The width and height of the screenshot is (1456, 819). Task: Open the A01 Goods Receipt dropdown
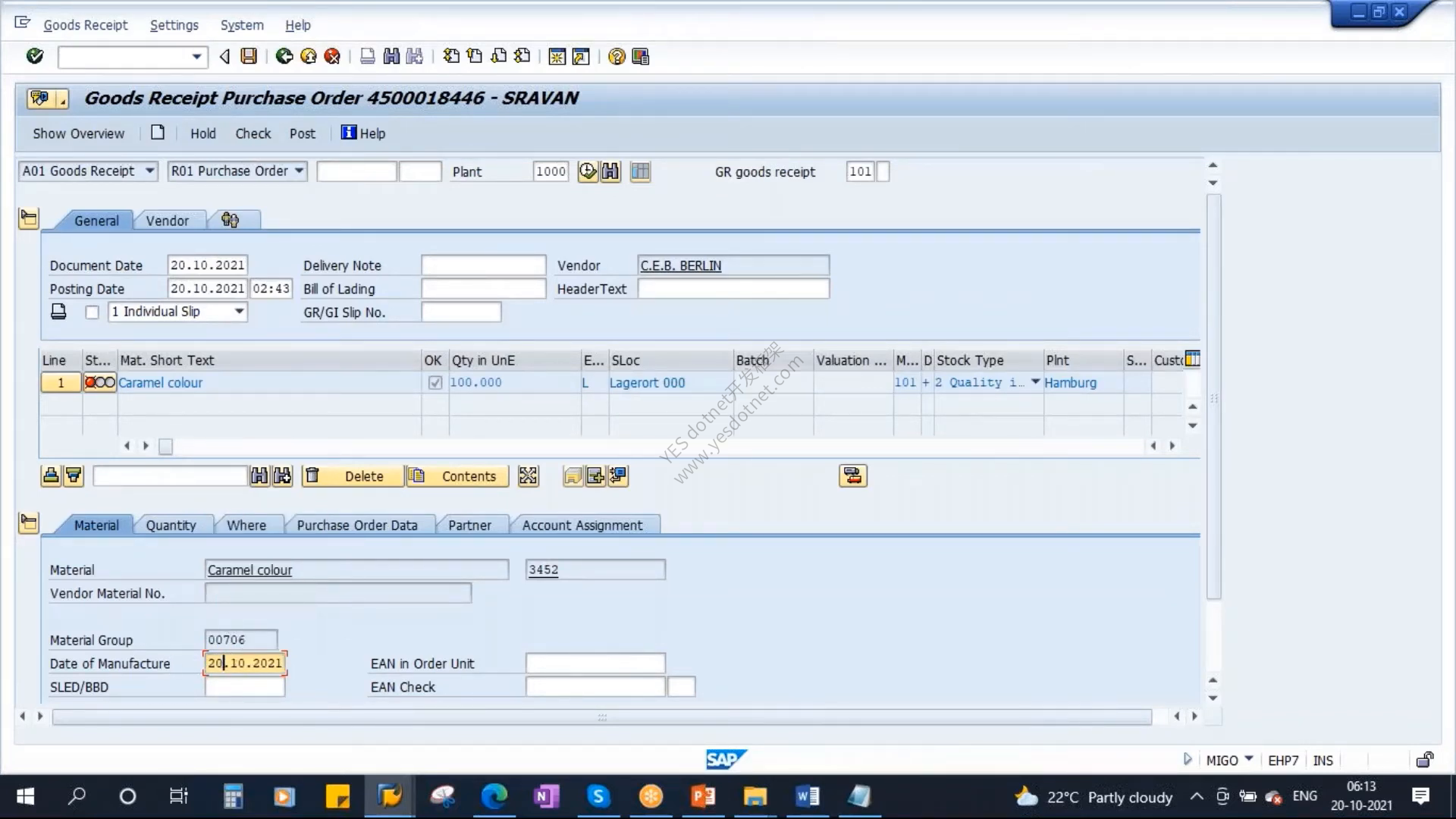(x=150, y=171)
